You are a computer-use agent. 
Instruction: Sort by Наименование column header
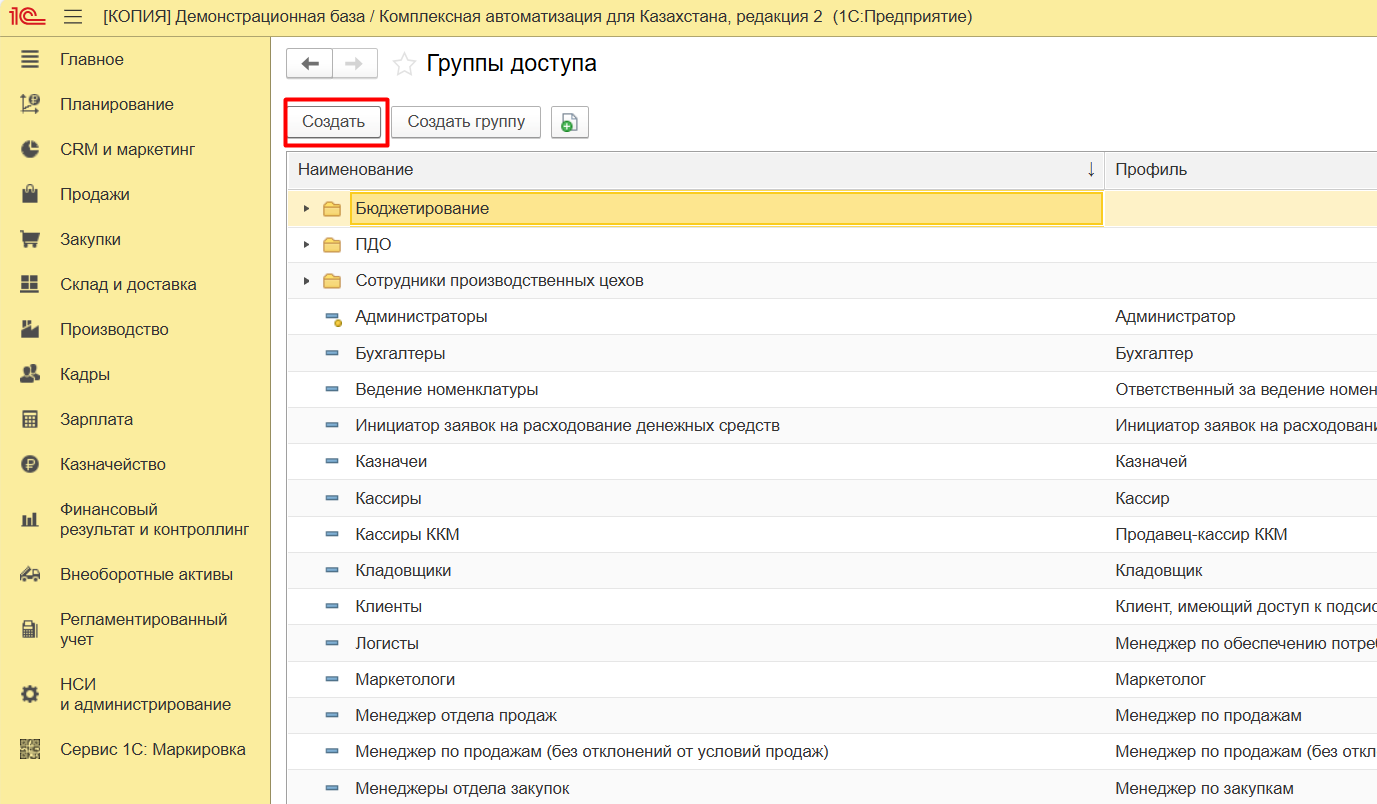tap(694, 169)
